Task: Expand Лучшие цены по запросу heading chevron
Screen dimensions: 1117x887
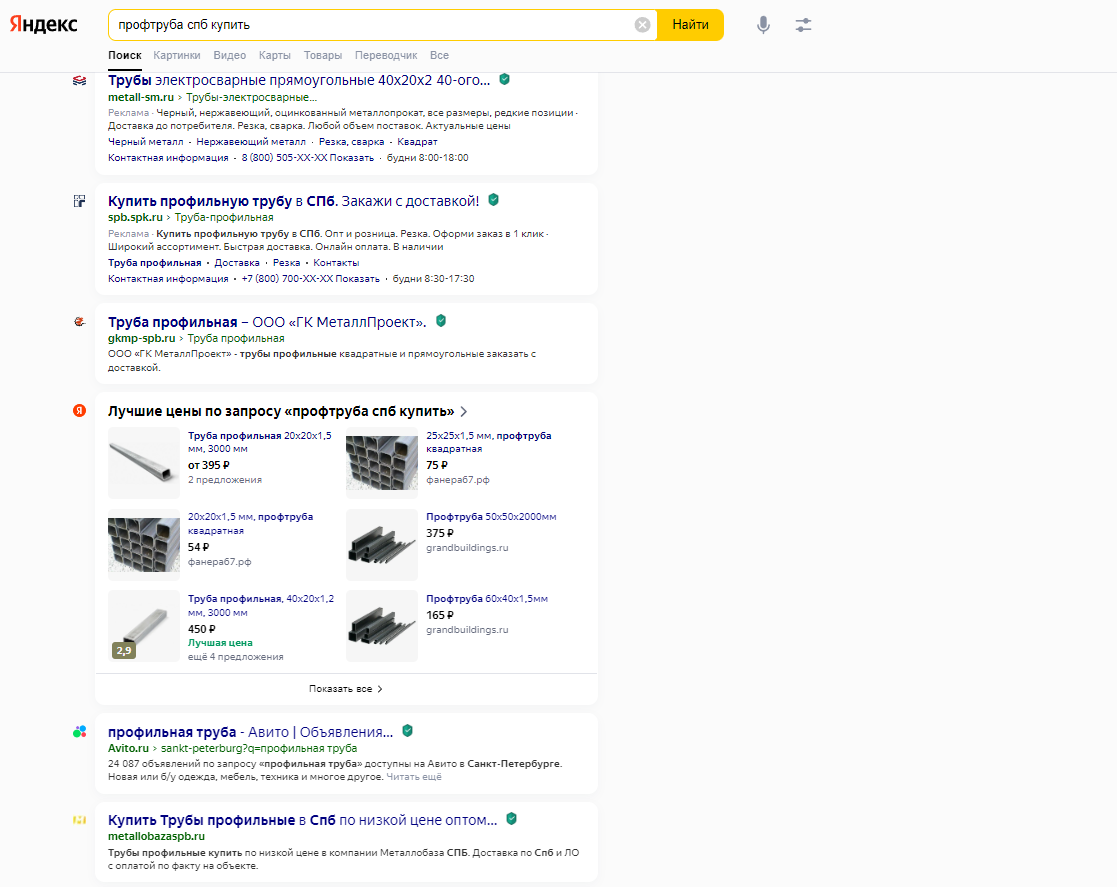Action: (x=464, y=412)
